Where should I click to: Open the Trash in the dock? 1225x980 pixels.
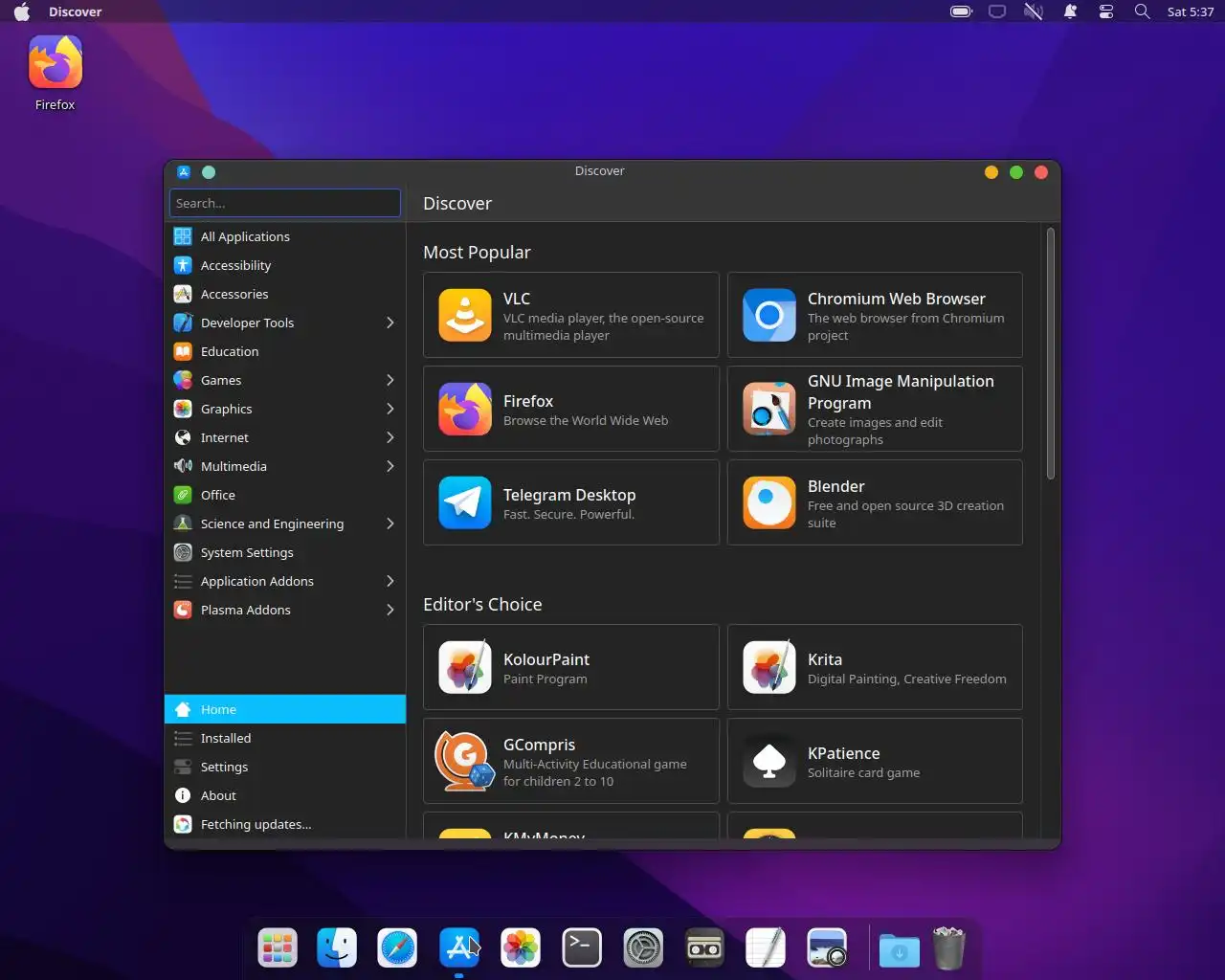point(948,947)
